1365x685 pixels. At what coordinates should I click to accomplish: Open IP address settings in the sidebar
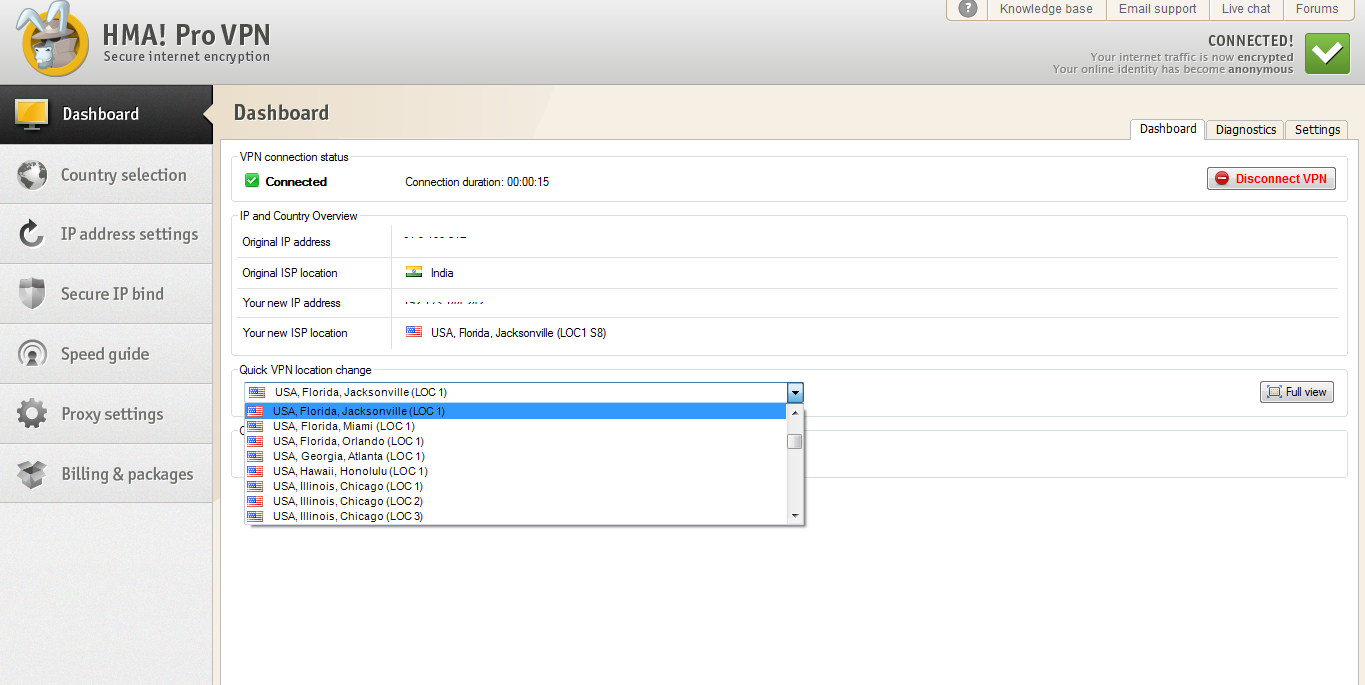pyautogui.click(x=106, y=234)
